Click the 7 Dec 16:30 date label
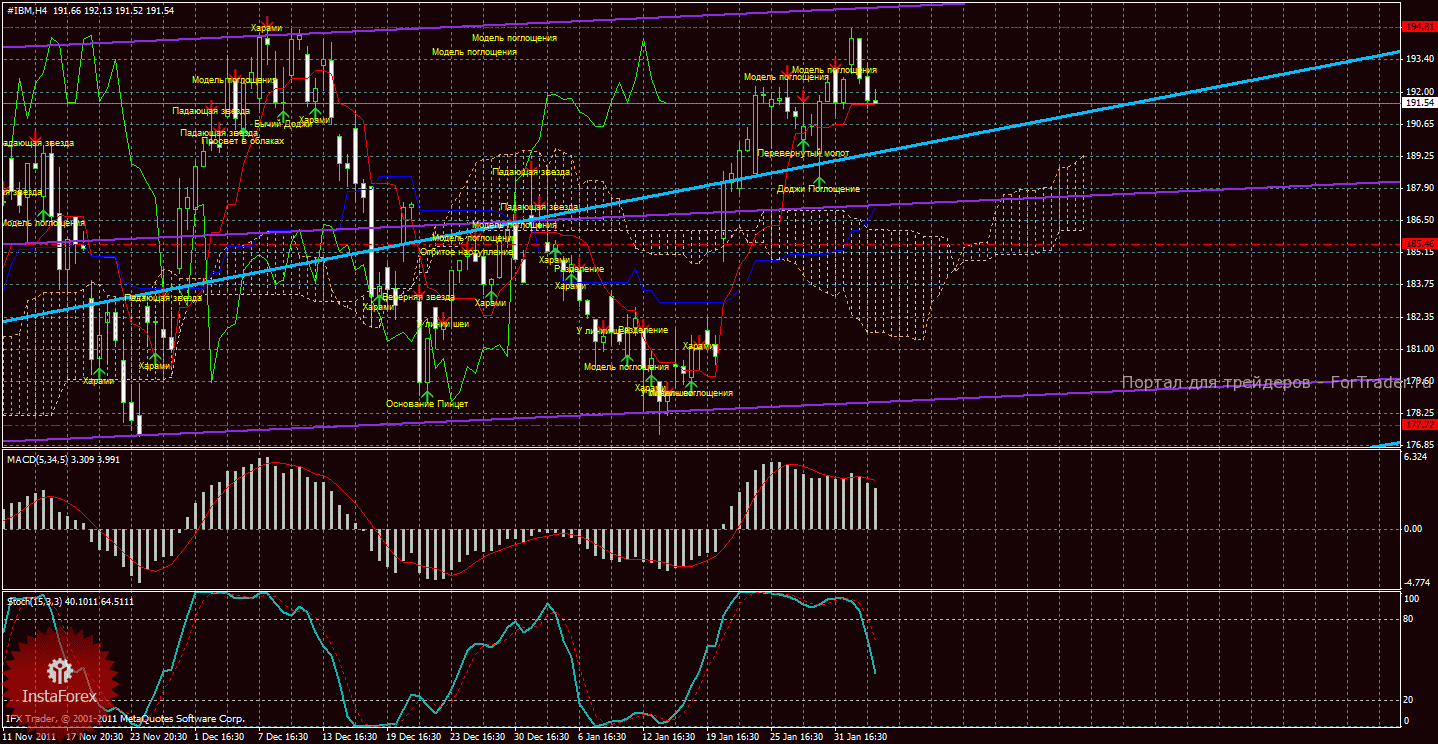 (x=283, y=736)
